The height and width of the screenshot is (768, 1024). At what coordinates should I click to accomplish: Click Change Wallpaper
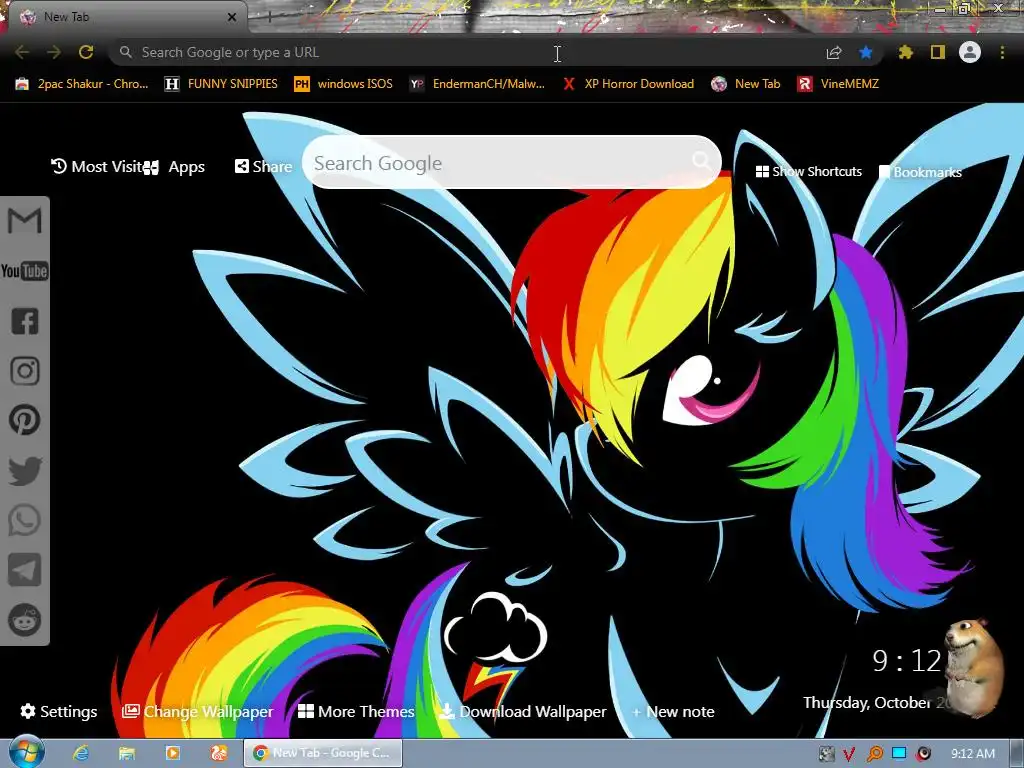(x=197, y=711)
